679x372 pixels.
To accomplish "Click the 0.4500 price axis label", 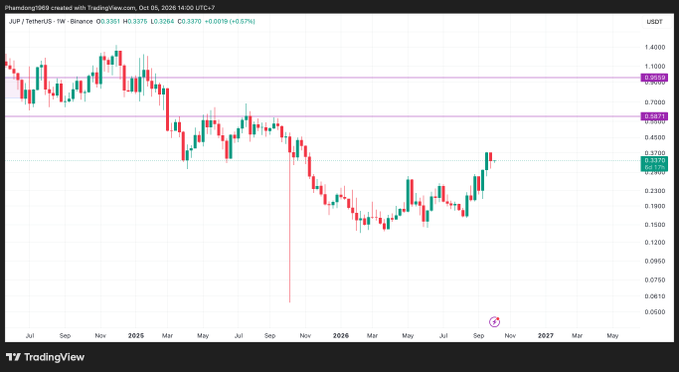I will (655, 137).
